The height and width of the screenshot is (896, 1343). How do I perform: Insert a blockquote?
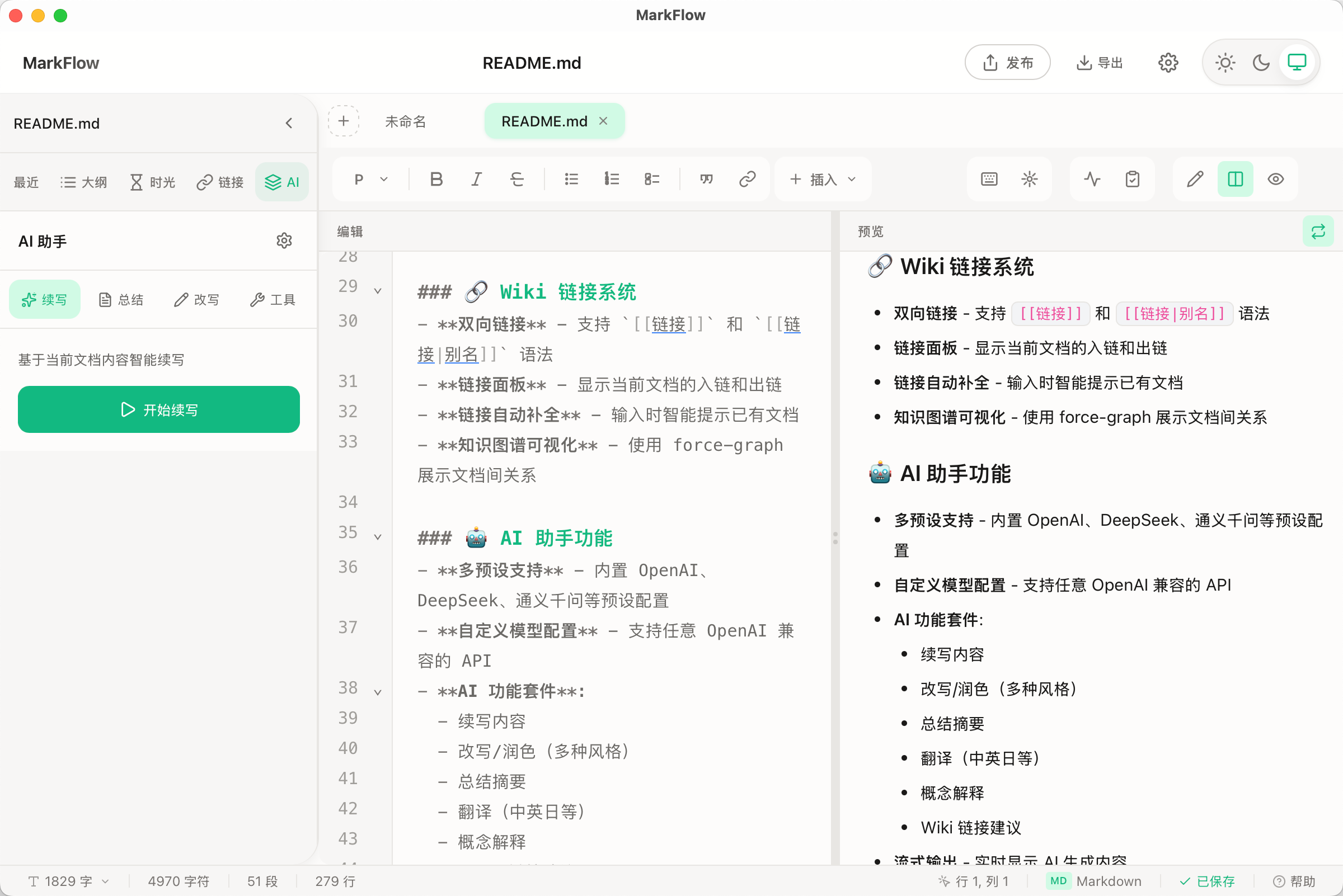(707, 180)
